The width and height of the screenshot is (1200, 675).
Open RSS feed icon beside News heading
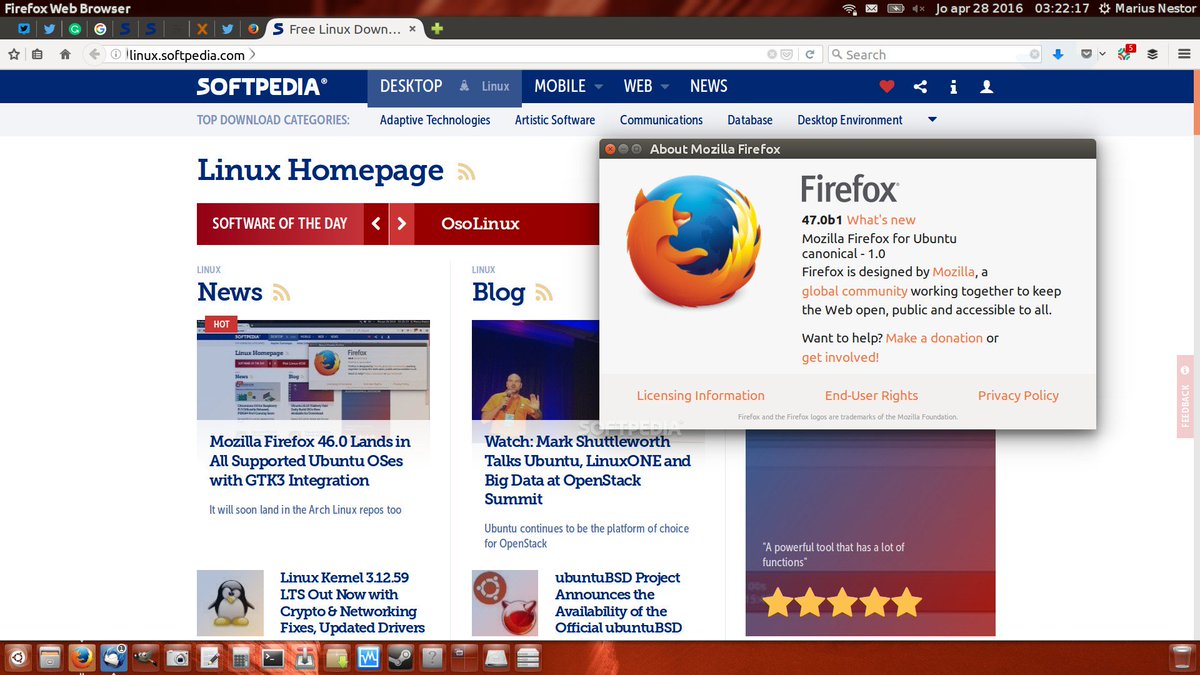coord(281,293)
